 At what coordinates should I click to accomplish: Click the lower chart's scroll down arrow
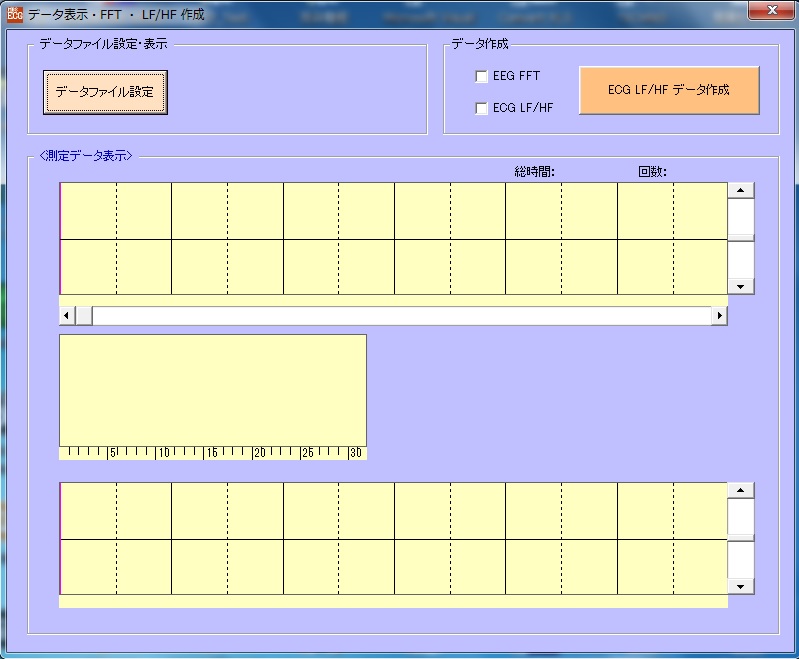click(740, 586)
